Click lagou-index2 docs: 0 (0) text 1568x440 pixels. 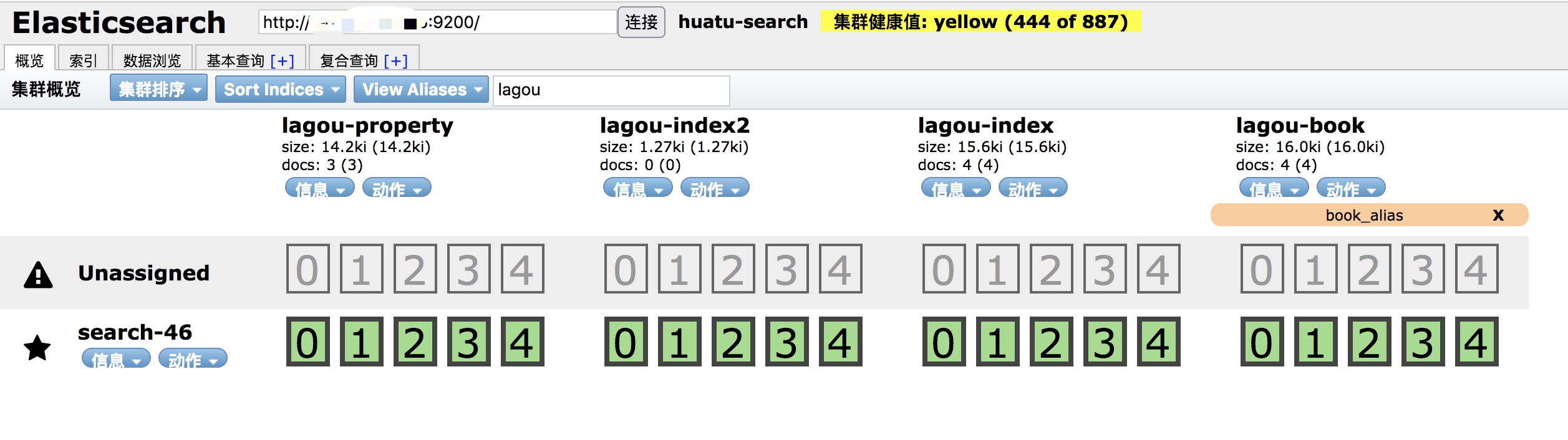[641, 165]
